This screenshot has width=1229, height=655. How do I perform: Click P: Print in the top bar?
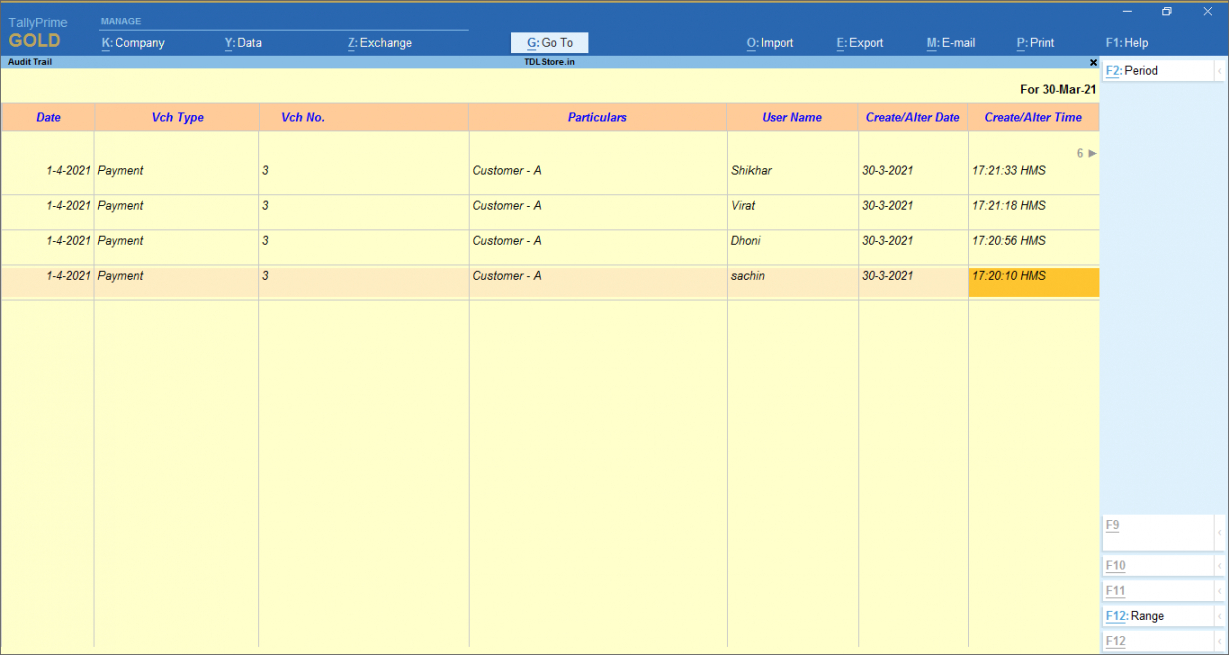point(1035,43)
